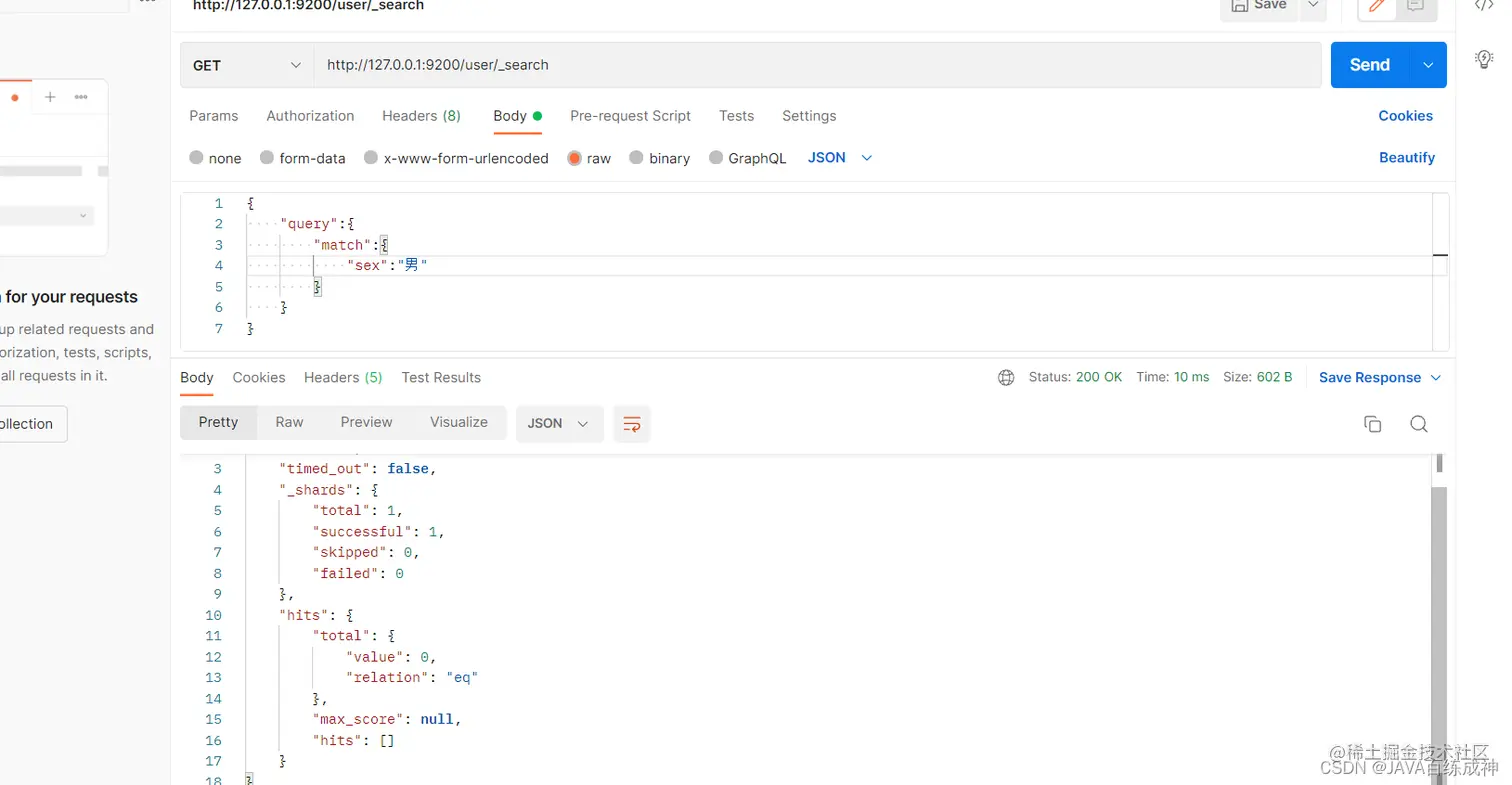
Task: Select the none body type
Action: 215,158
